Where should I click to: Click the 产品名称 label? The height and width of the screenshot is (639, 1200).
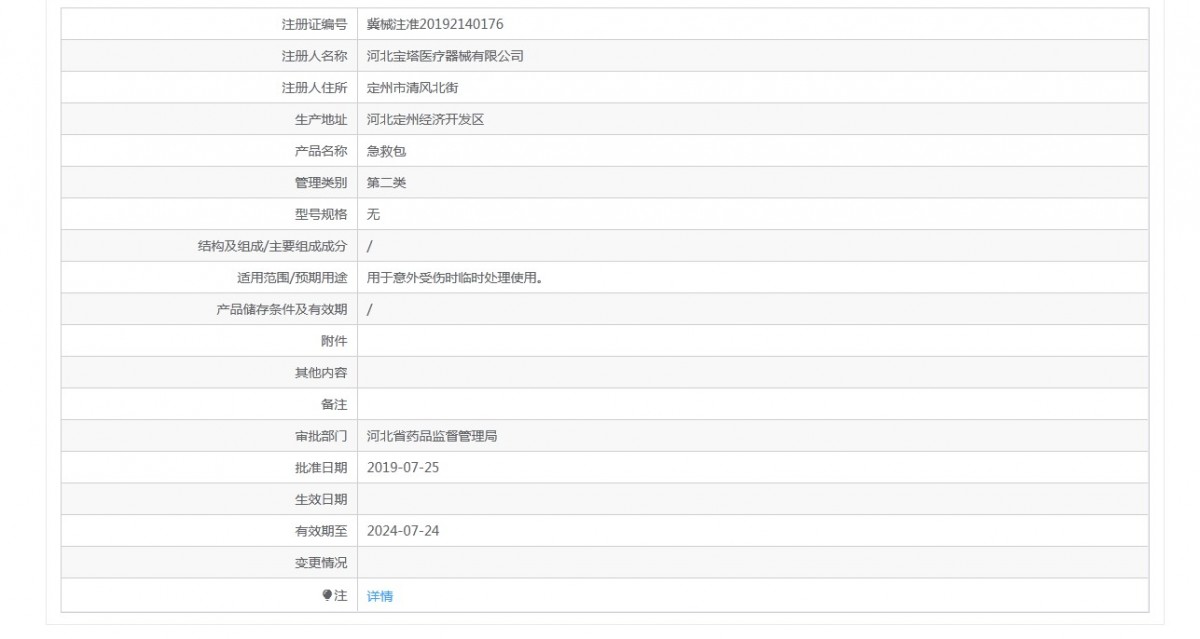coord(321,152)
